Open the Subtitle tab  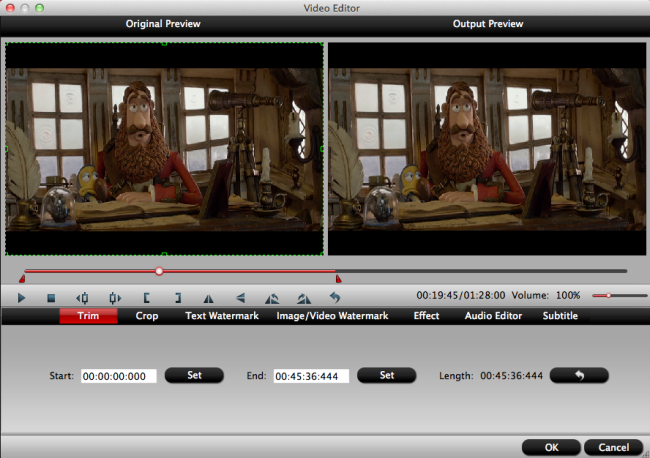(560, 316)
